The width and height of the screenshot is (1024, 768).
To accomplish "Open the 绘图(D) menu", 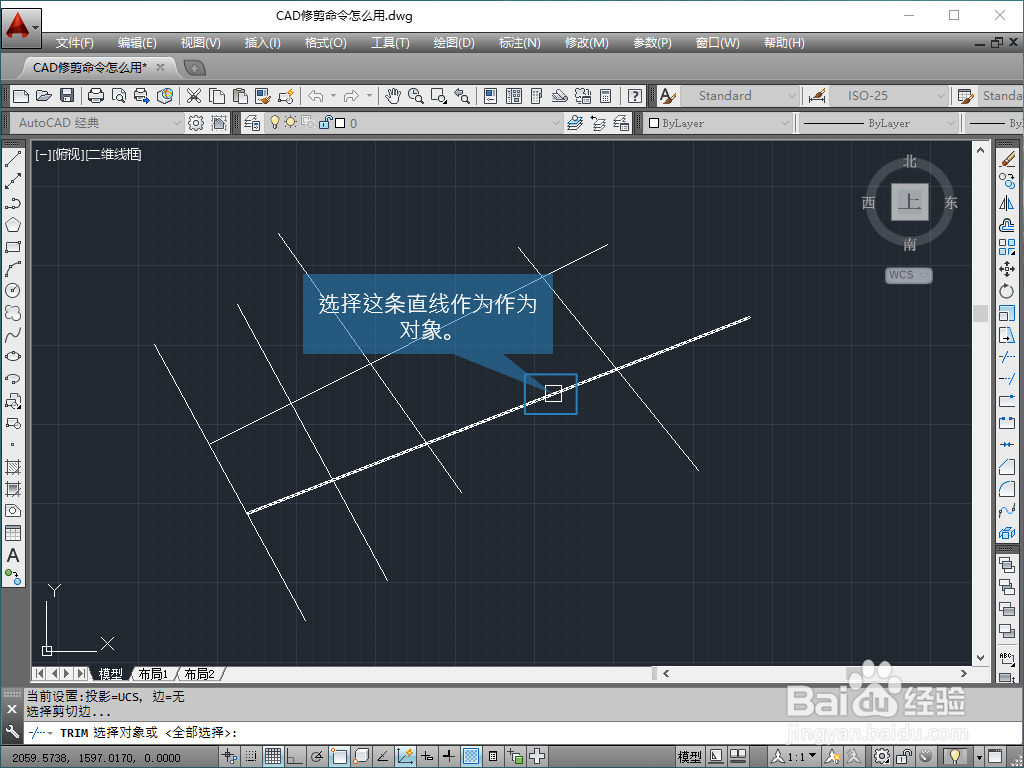I will (x=454, y=43).
